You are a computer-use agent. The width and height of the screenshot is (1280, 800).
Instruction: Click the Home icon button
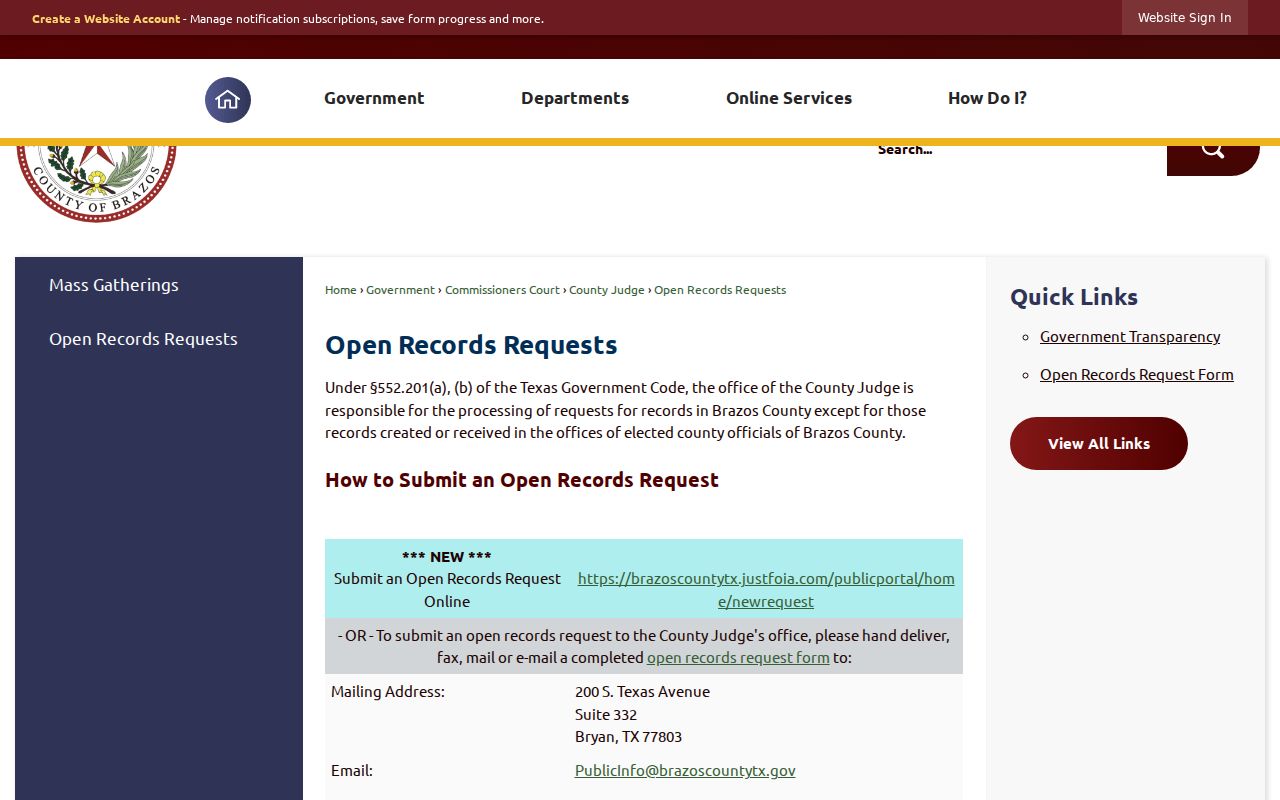click(228, 99)
